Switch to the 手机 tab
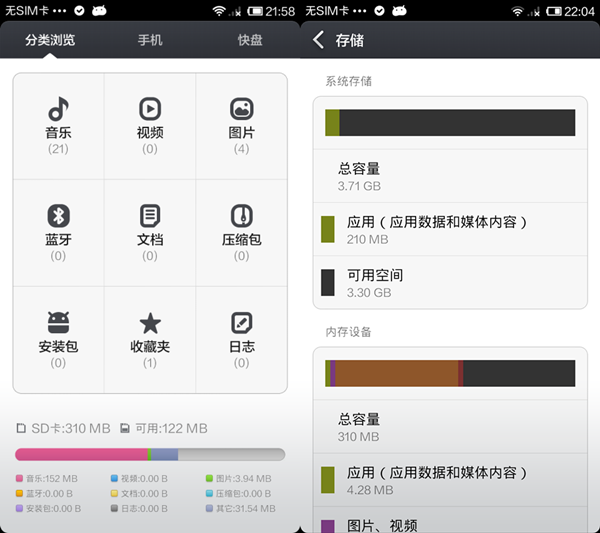This screenshot has height=533, width=600. tap(150, 41)
